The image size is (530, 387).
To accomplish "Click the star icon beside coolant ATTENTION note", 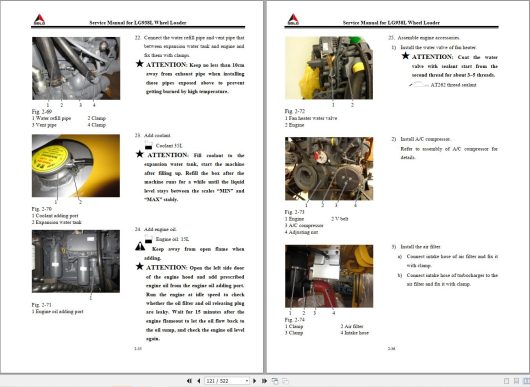I will pyautogui.click(x=140, y=154).
